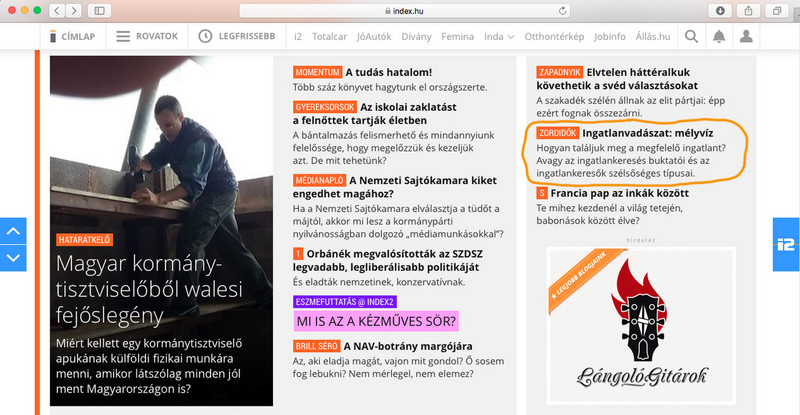
Task: Open notifications with the bell icon
Action: point(719,36)
